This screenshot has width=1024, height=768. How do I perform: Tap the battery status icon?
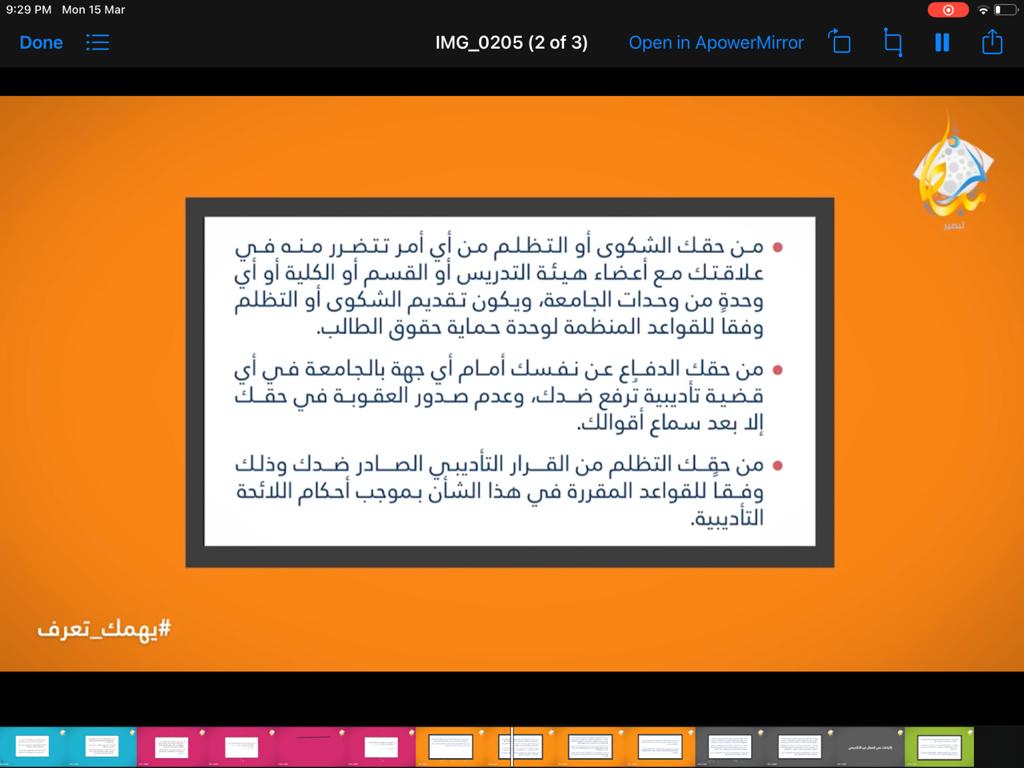pos(1004,10)
